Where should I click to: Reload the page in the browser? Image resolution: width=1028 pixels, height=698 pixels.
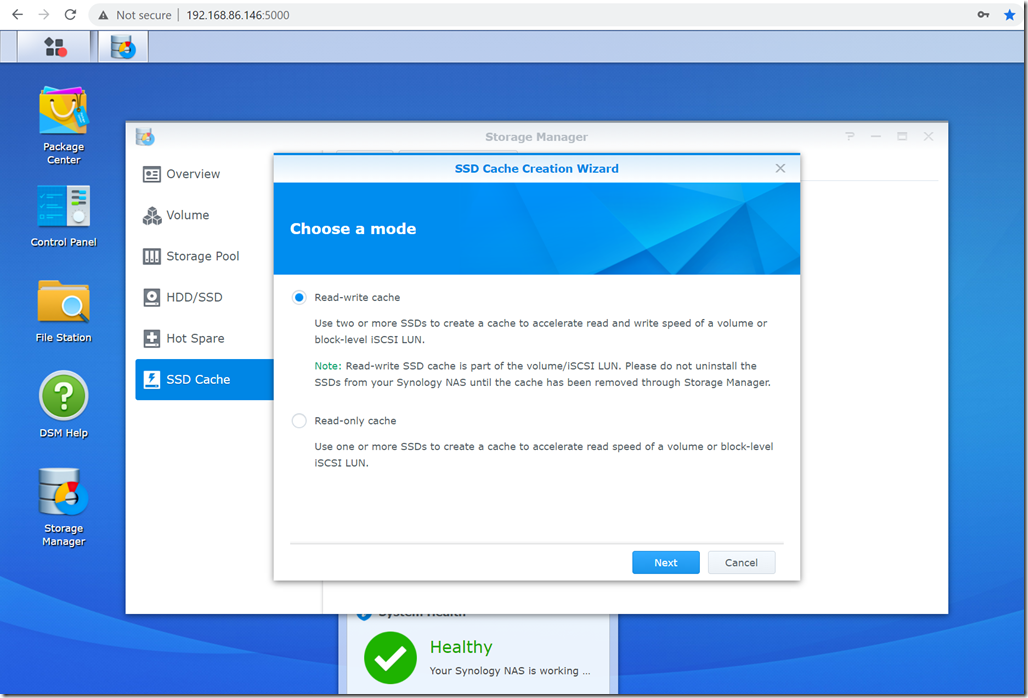[70, 14]
